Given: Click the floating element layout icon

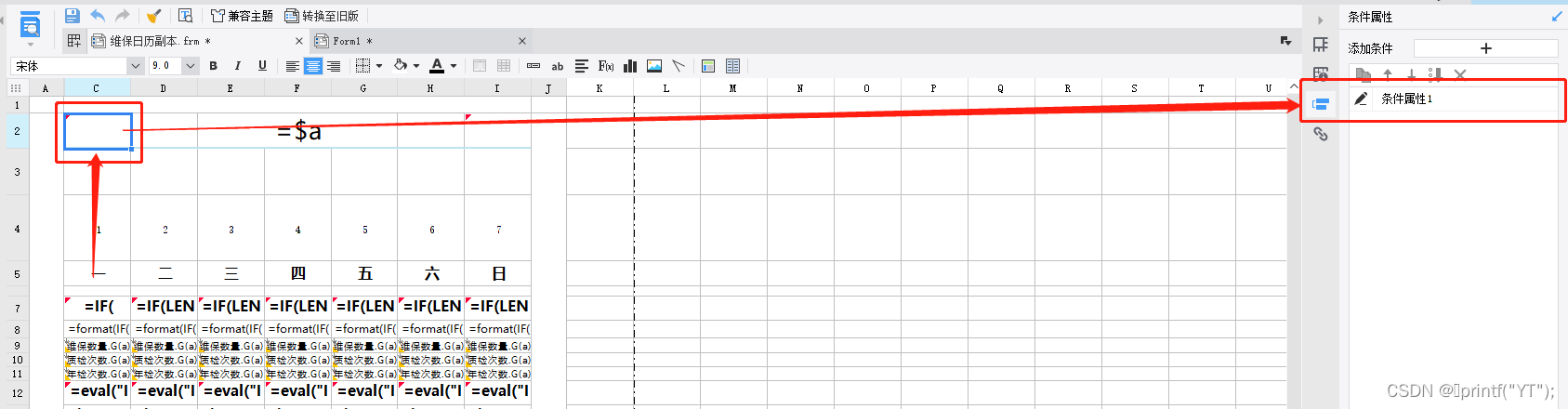Looking at the screenshot, I should (708, 66).
